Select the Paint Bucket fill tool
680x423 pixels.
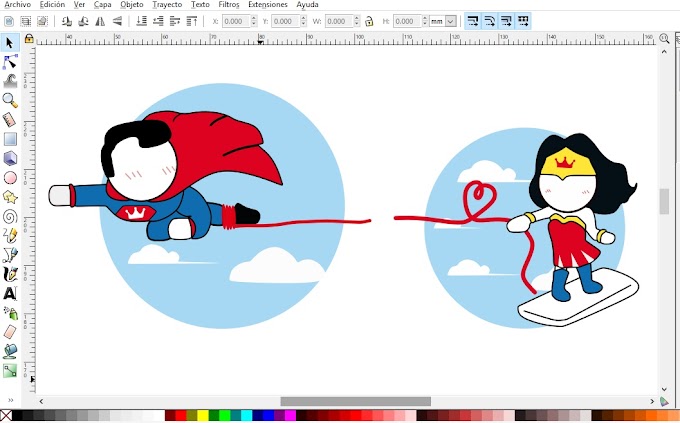click(x=10, y=351)
